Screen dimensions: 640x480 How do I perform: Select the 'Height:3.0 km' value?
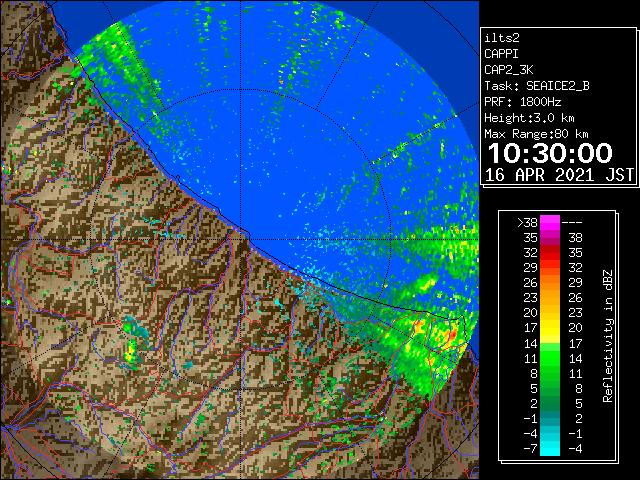coord(529,118)
